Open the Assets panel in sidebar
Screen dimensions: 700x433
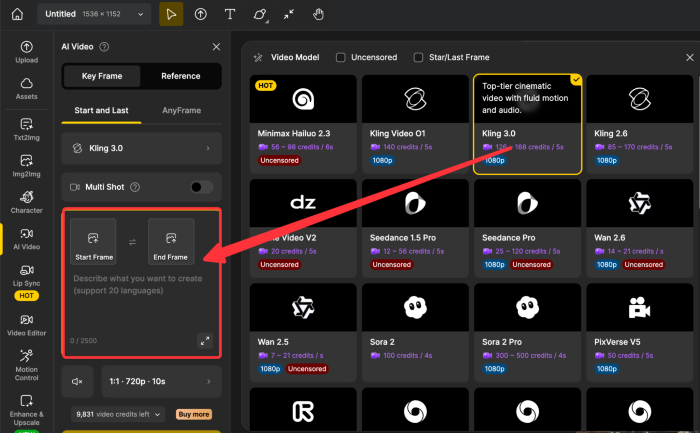point(27,90)
